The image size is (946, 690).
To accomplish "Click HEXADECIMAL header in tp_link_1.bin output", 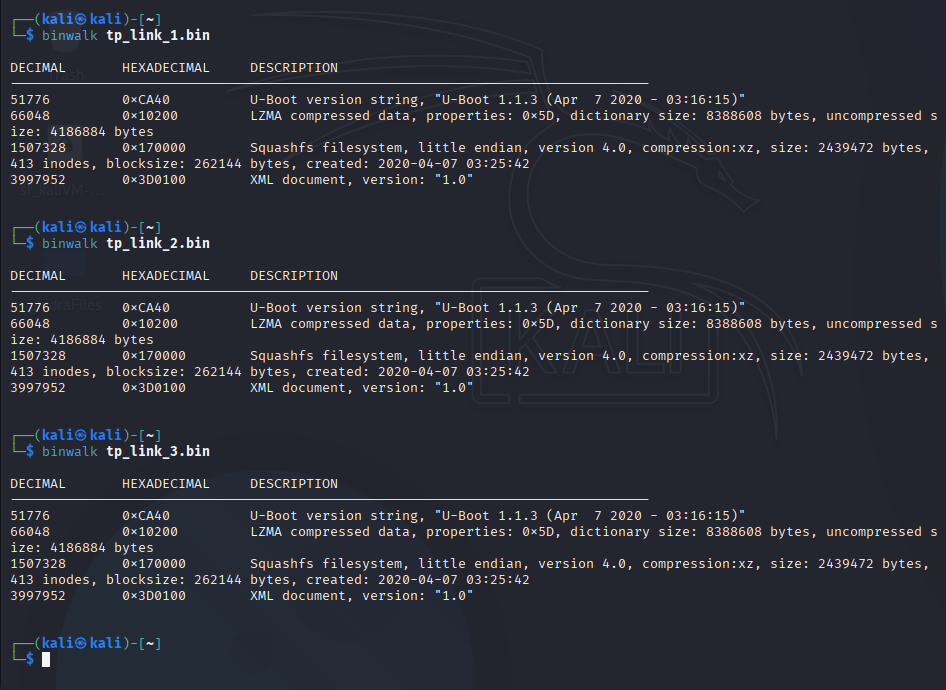I will click(165, 68).
